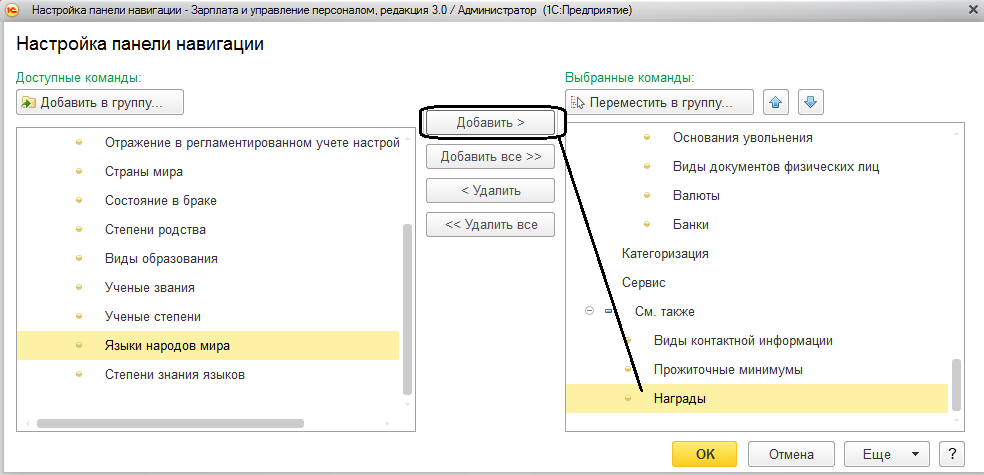Click bullet icon beside Ученые звания
The image size is (984, 475).
79,287
